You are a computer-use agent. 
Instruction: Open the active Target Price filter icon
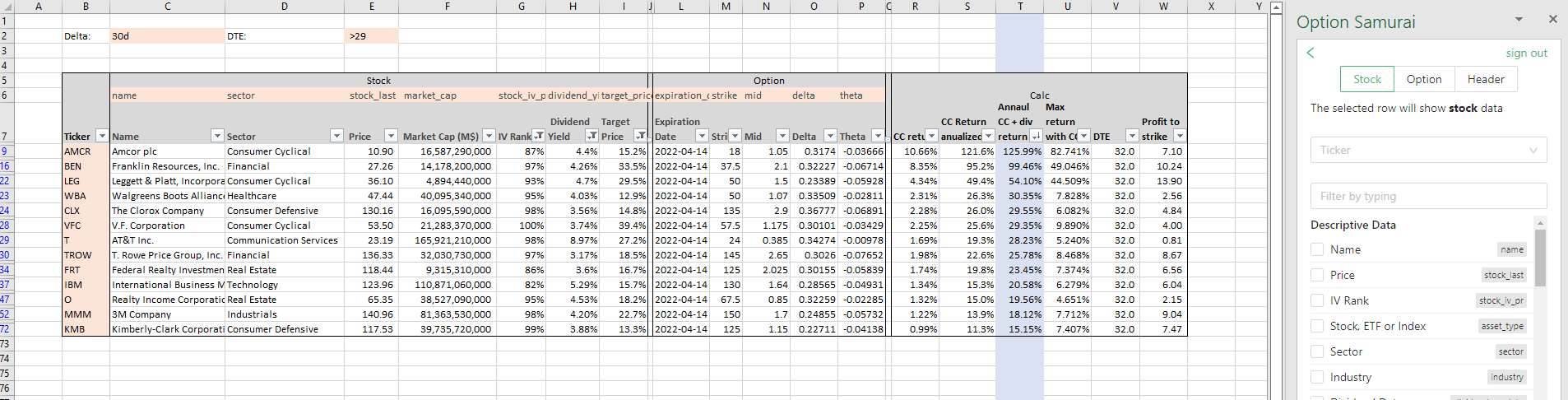point(640,136)
